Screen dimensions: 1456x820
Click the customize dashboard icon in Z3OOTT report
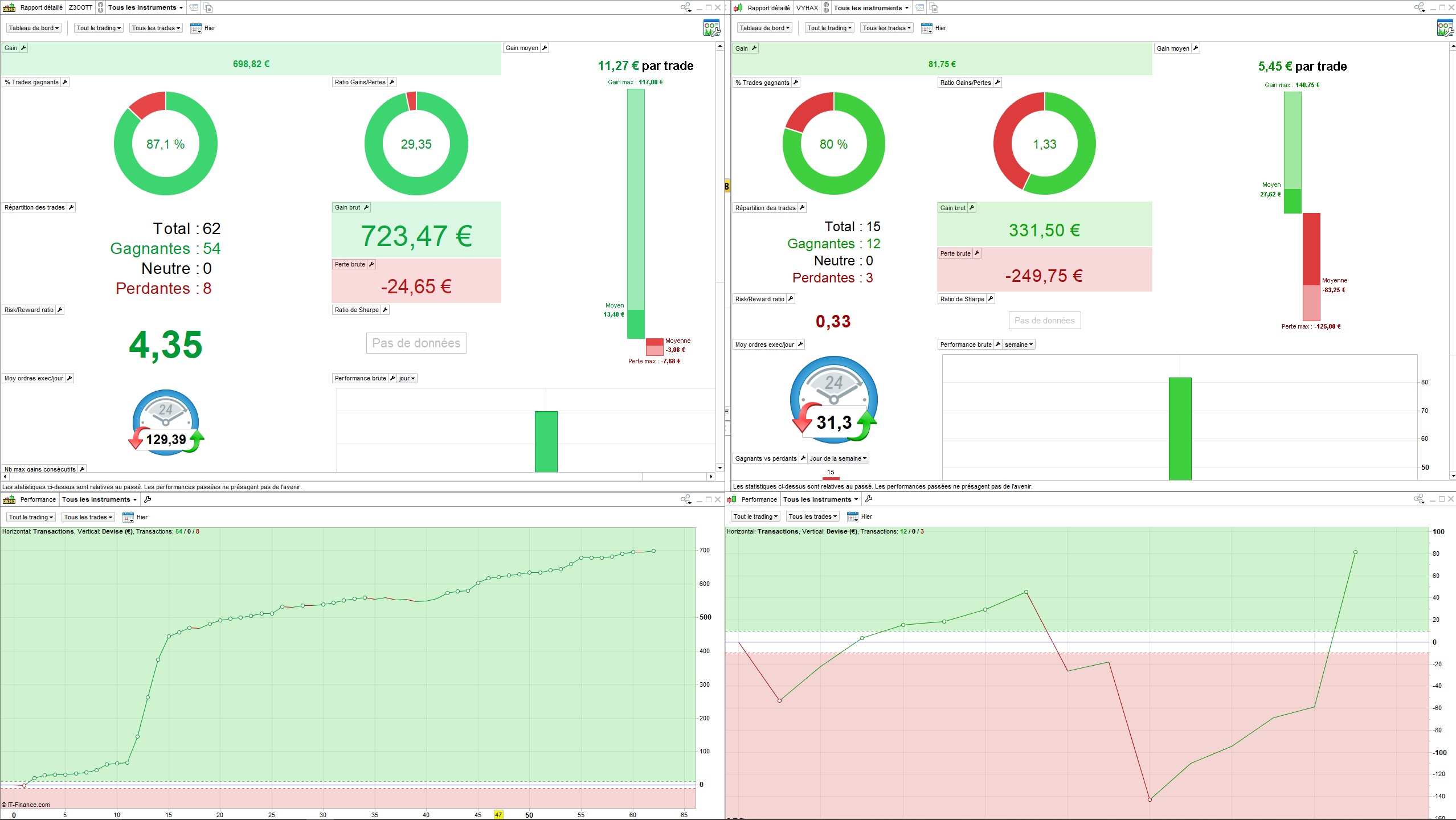[711, 28]
